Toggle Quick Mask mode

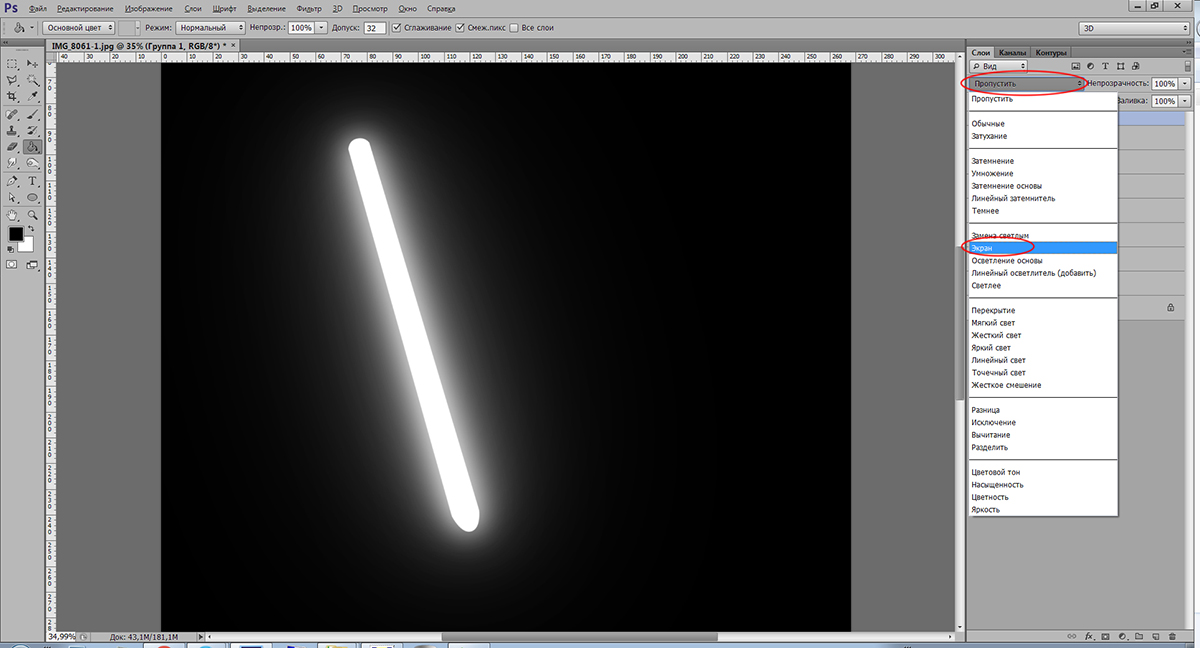pos(12,265)
